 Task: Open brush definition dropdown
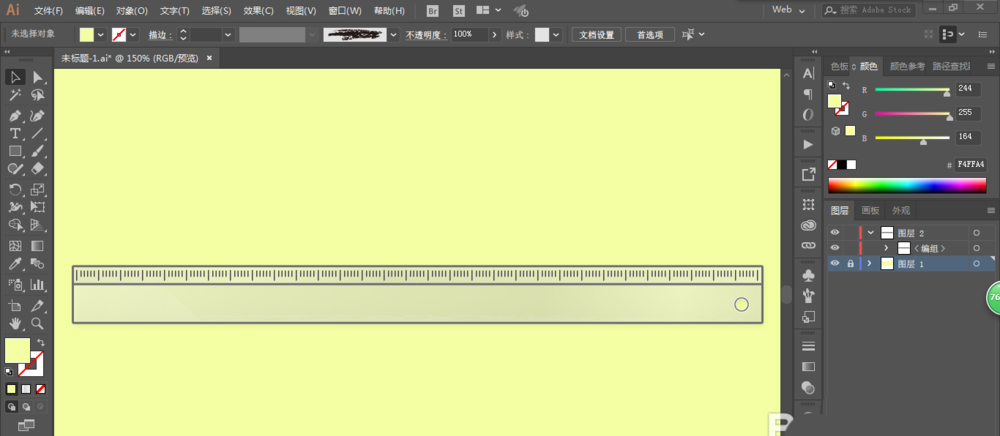point(394,34)
